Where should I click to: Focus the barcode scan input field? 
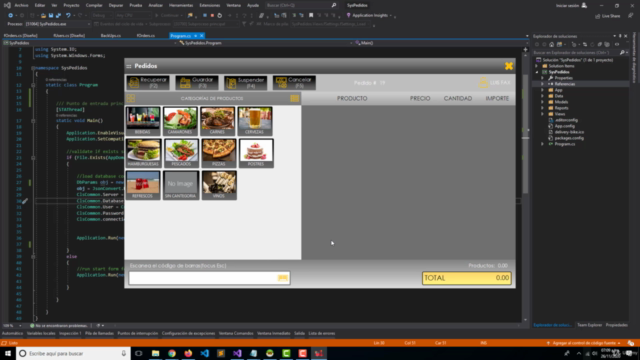pyautogui.click(x=209, y=278)
